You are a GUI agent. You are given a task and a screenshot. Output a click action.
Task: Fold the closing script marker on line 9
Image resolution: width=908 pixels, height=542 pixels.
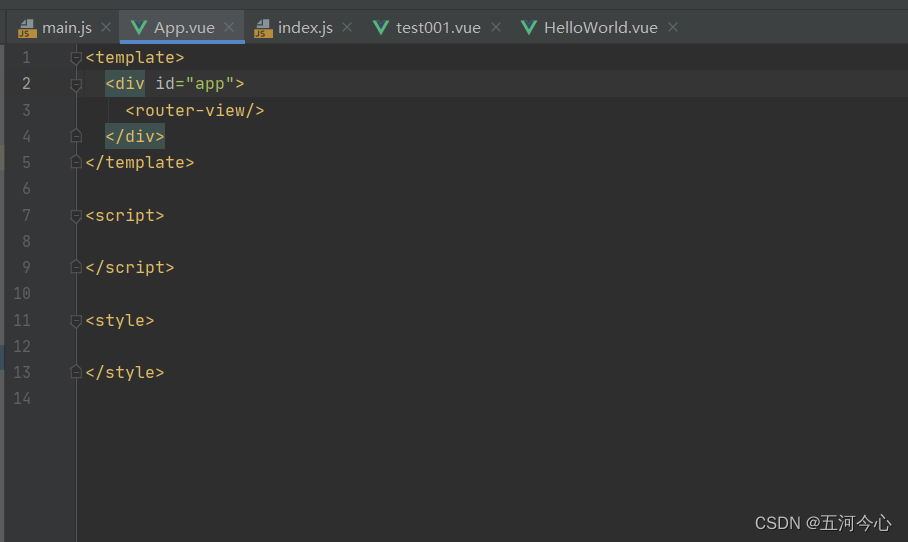(76, 267)
